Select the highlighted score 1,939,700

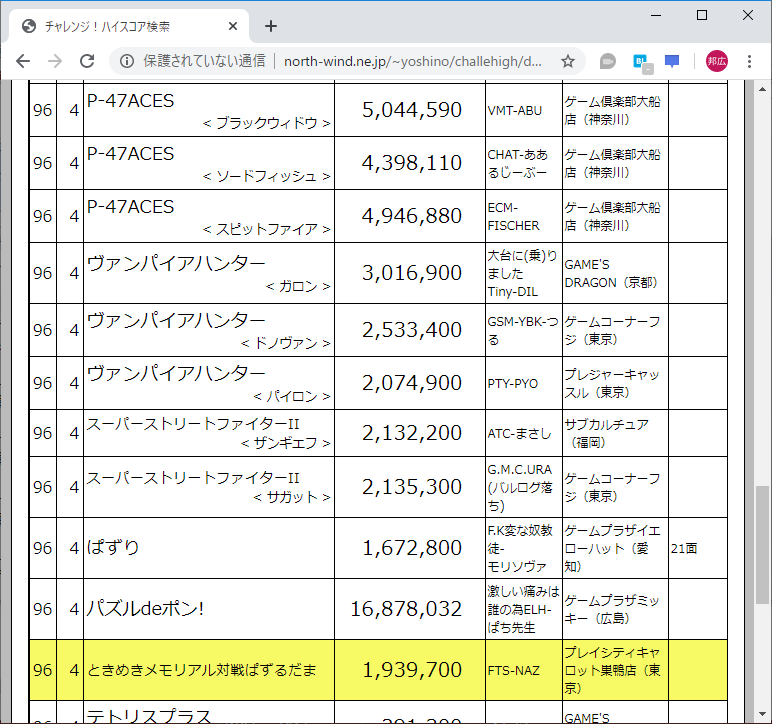tap(412, 670)
